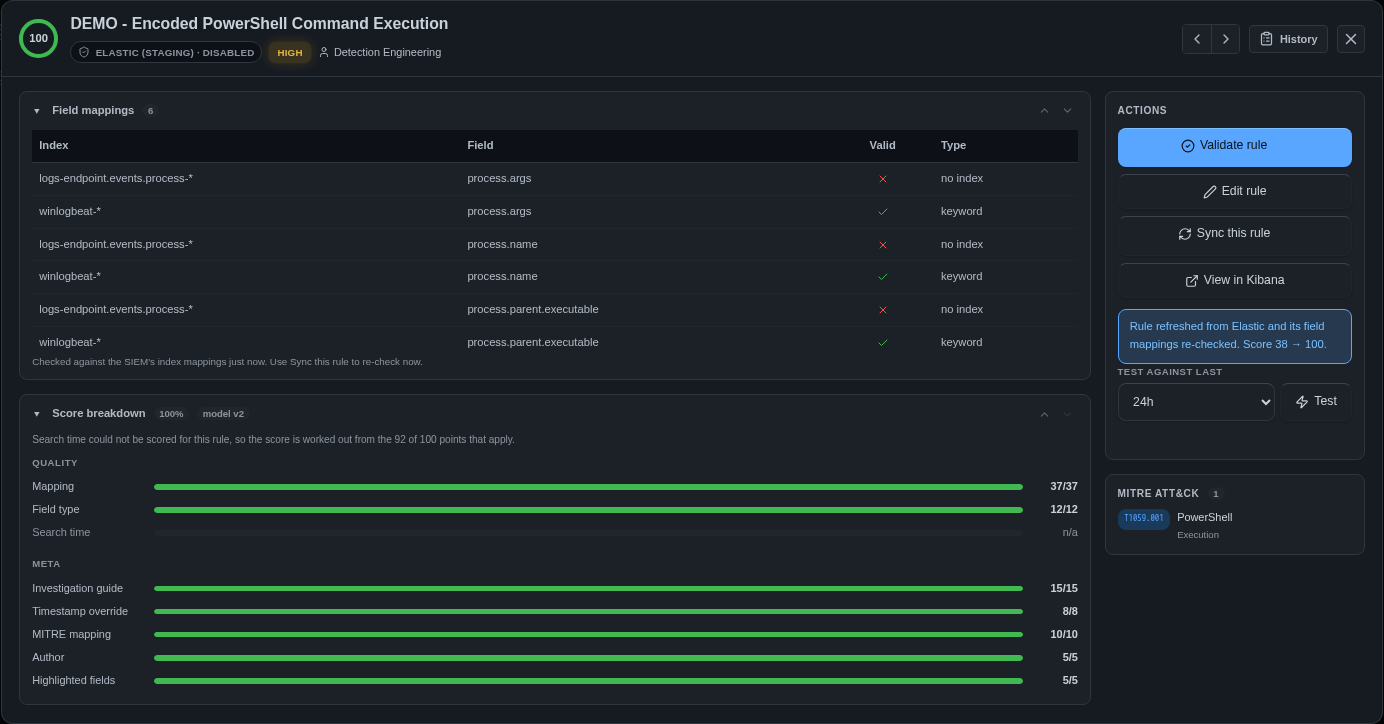1384x724 pixels.
Task: Click the 37/37 Mapping score value
Action: pyautogui.click(x=1064, y=487)
